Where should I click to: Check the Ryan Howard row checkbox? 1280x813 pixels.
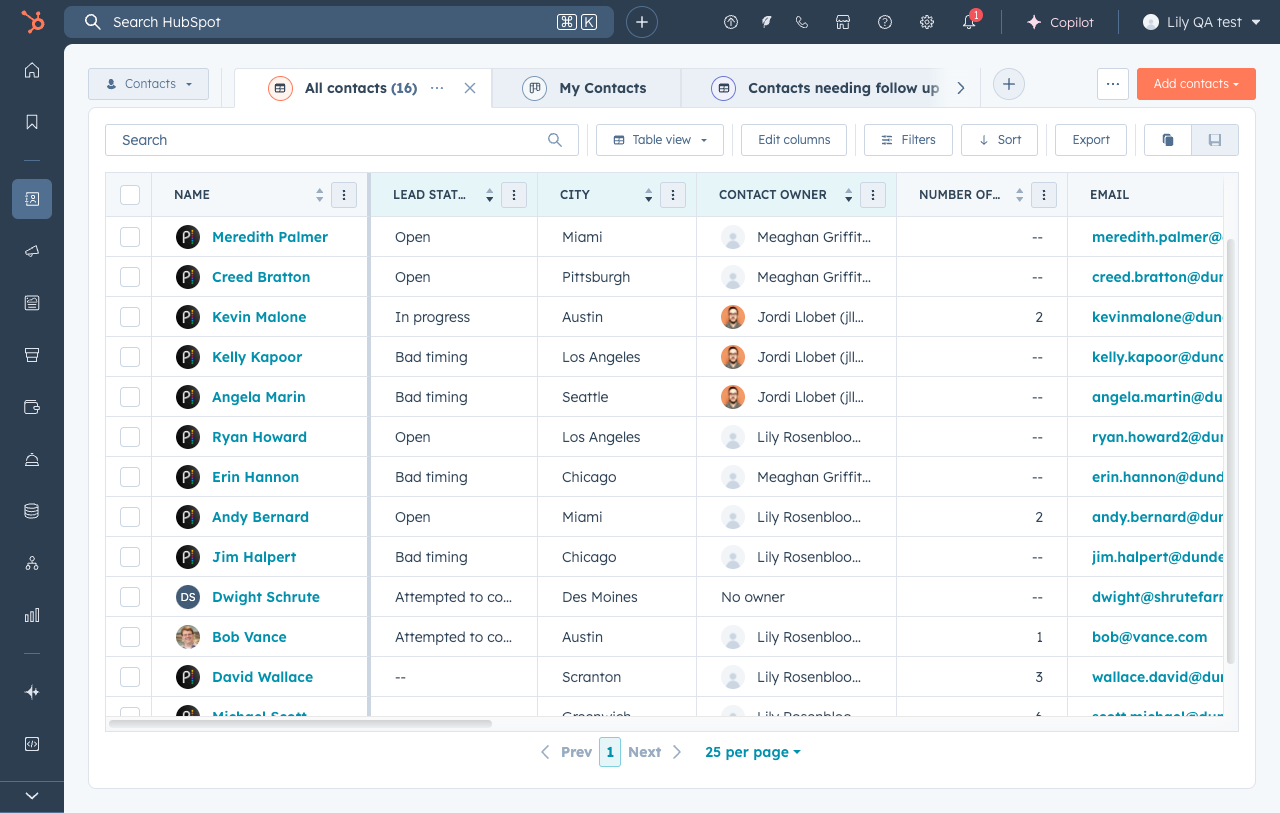coord(130,437)
